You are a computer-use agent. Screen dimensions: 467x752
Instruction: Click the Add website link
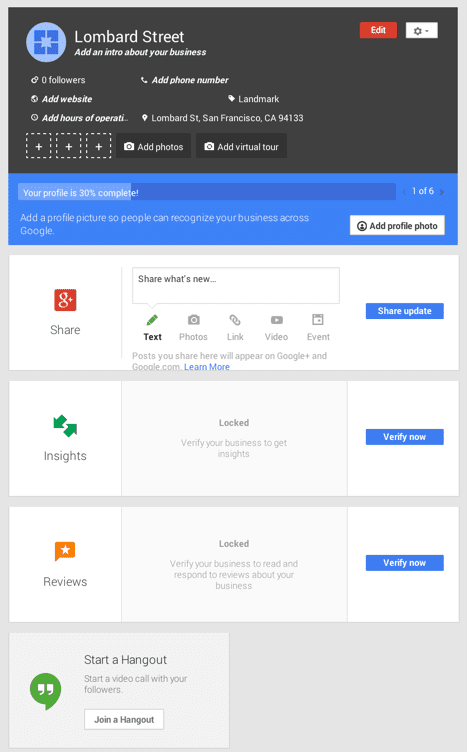click(67, 99)
